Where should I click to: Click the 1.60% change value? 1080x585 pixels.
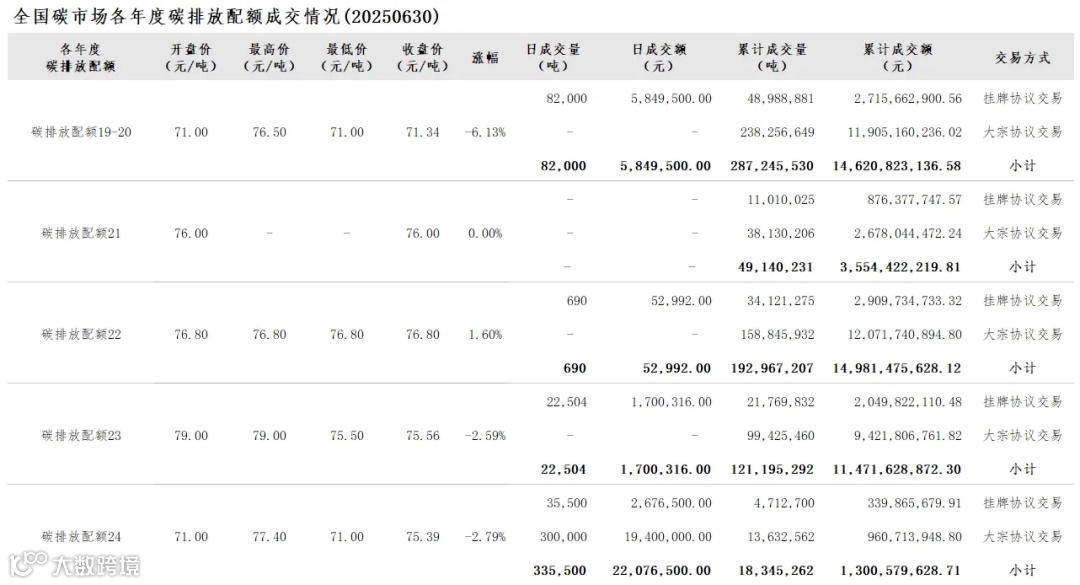tap(485, 334)
